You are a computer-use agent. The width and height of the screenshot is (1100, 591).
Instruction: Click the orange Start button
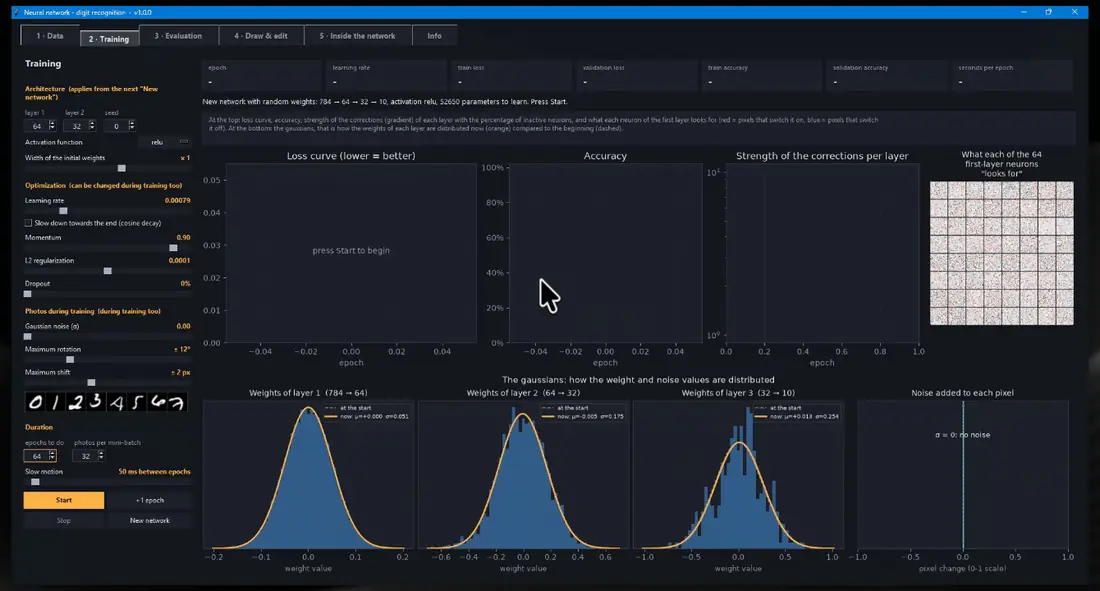(x=64, y=500)
